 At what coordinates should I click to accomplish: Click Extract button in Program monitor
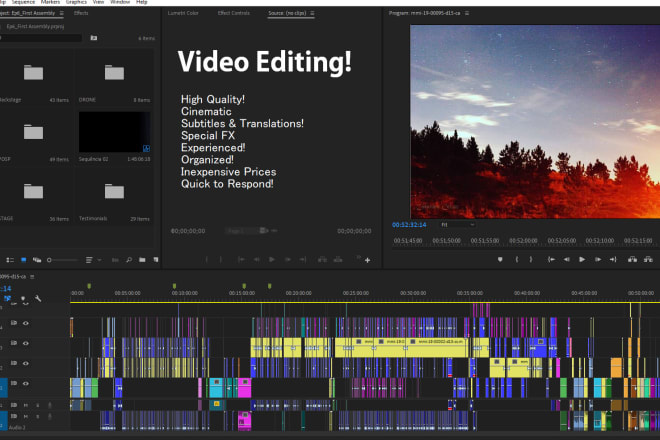pyautogui.click(x=648, y=259)
